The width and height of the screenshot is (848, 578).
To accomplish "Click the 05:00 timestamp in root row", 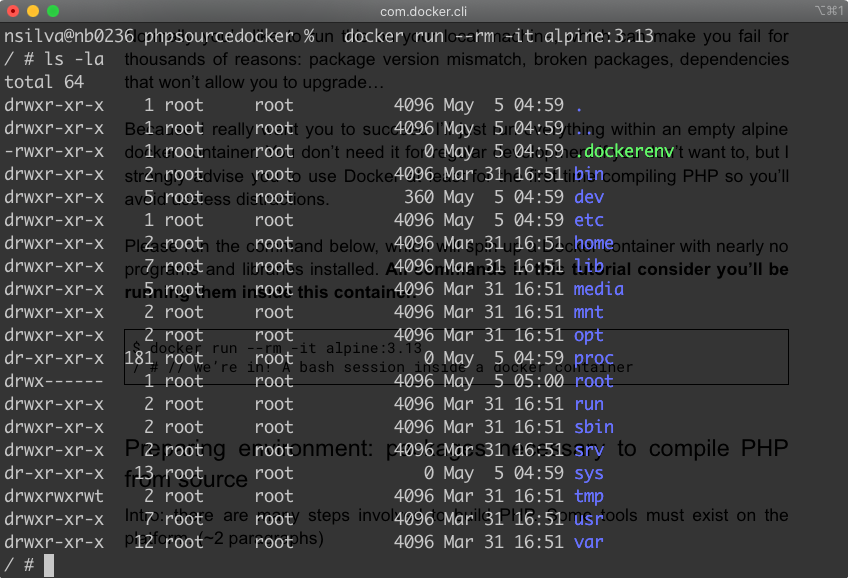I will [x=539, y=381].
